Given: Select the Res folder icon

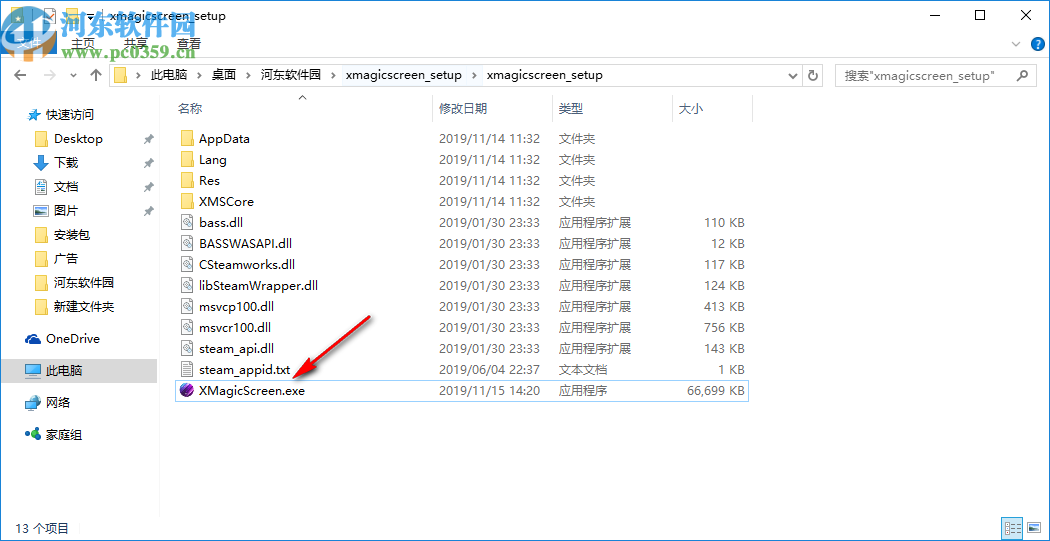Looking at the screenshot, I should (x=187, y=181).
